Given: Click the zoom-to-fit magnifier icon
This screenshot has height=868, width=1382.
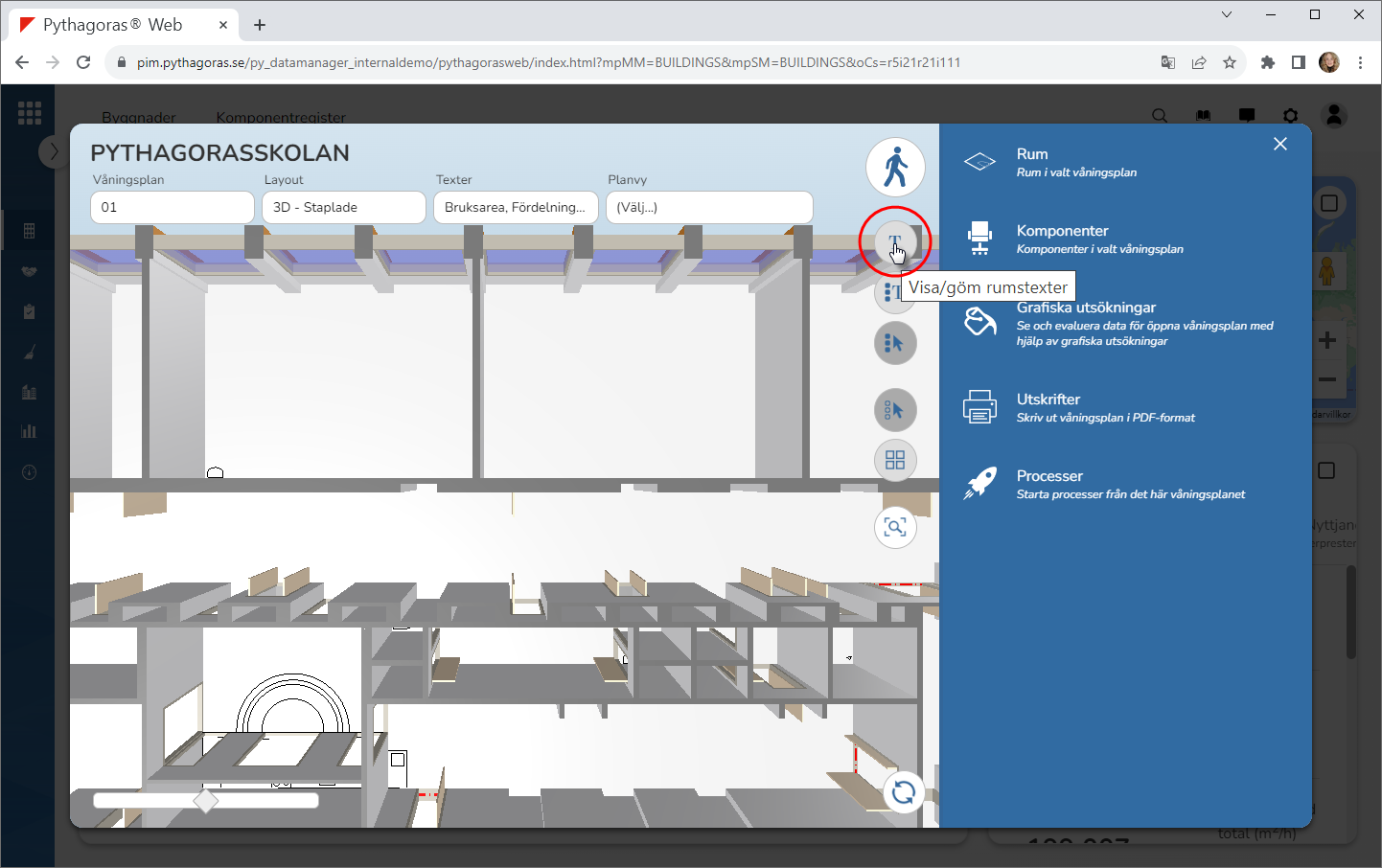Looking at the screenshot, I should [895, 527].
